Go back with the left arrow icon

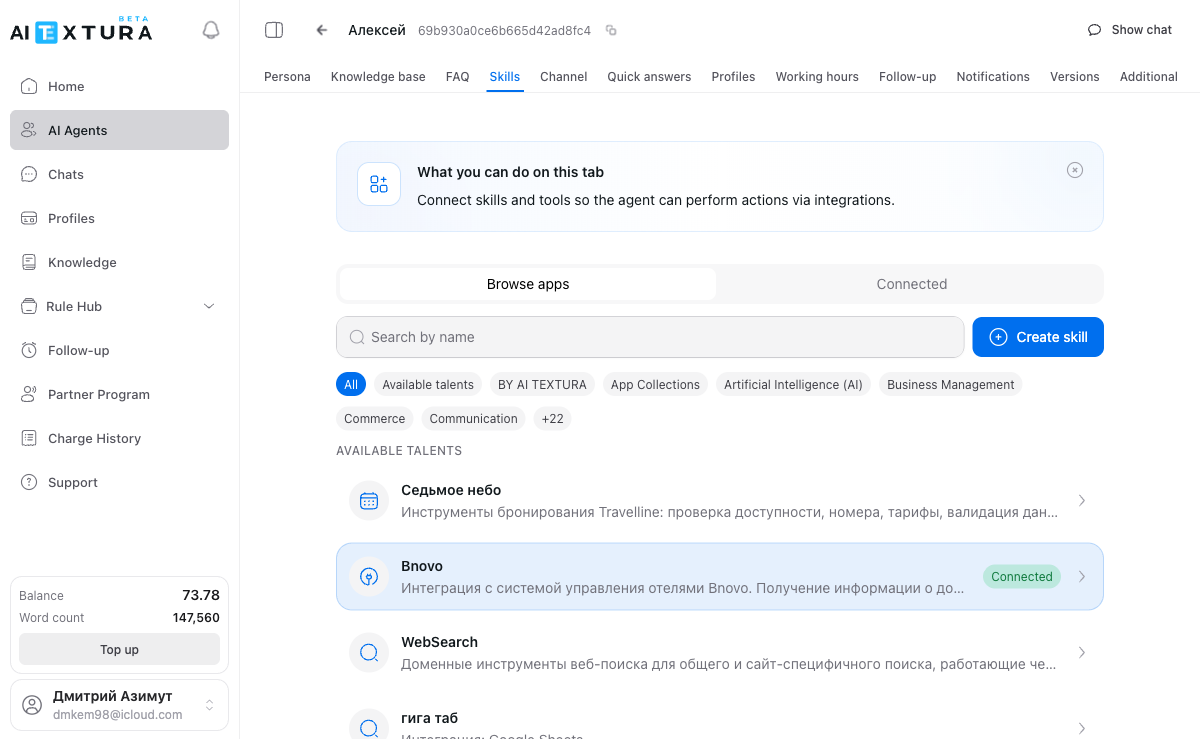point(321,30)
